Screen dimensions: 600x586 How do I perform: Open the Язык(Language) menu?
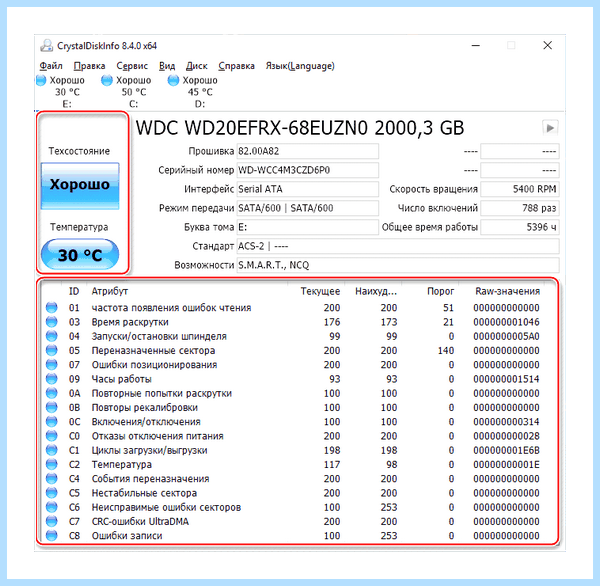click(300, 66)
